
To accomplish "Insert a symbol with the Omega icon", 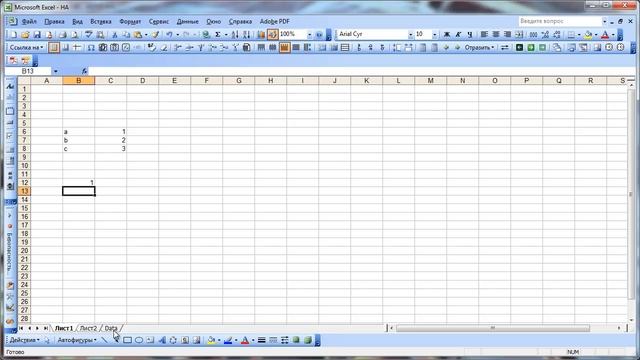I will pyautogui.click(x=91, y=48).
